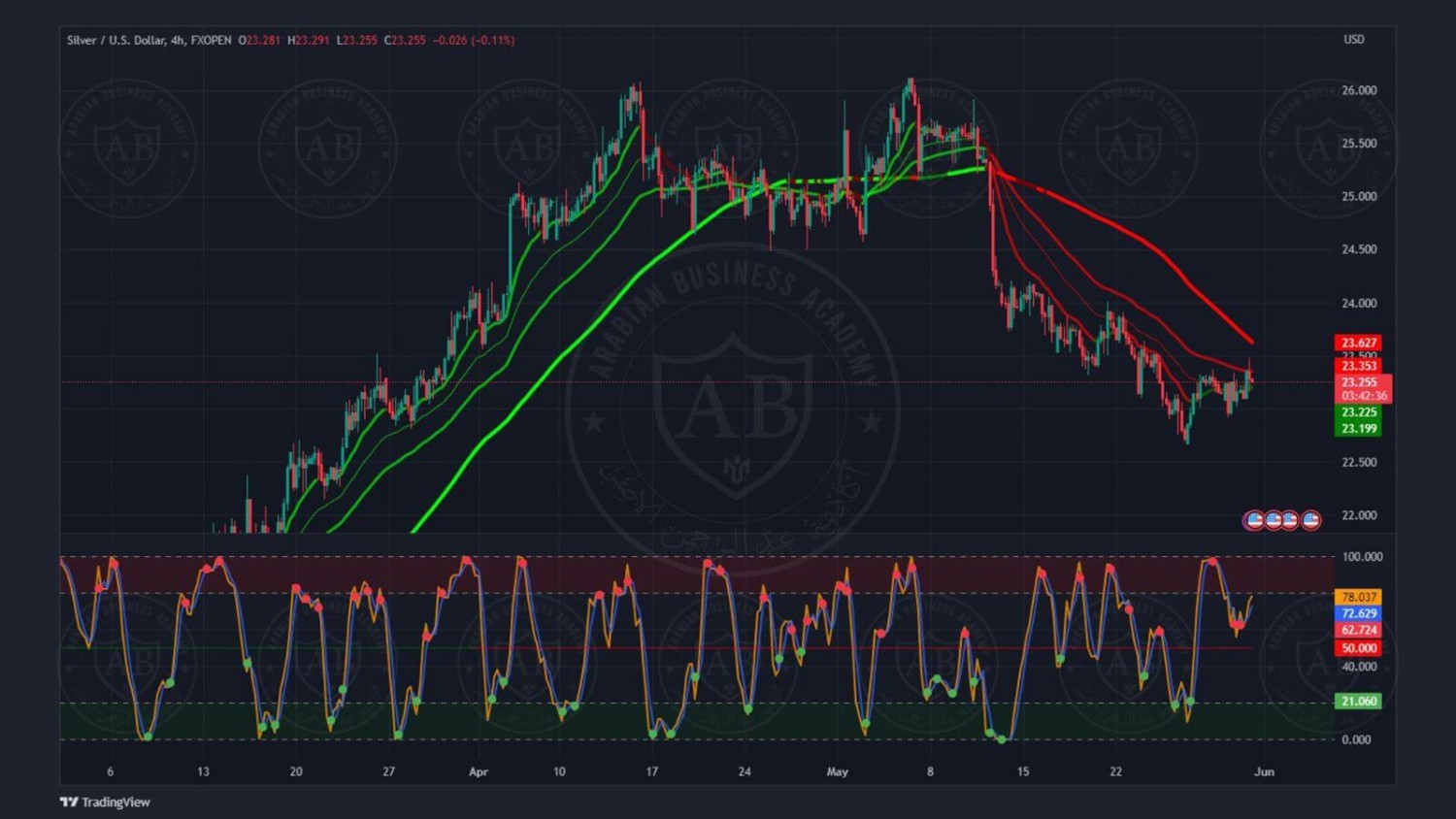Click date 24 on the time axis
1456x819 pixels.
(745, 772)
